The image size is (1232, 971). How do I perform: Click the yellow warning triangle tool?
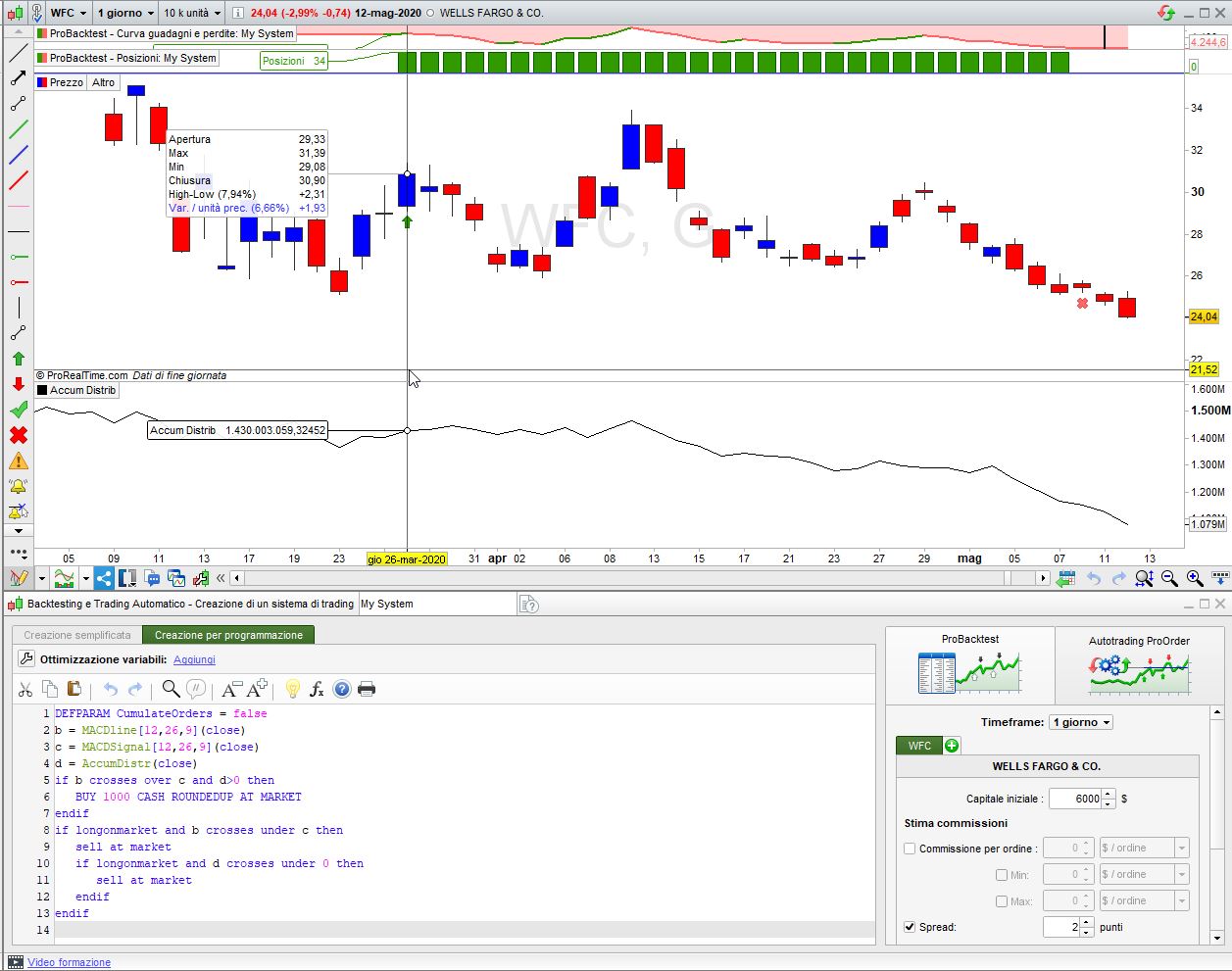pos(18,461)
